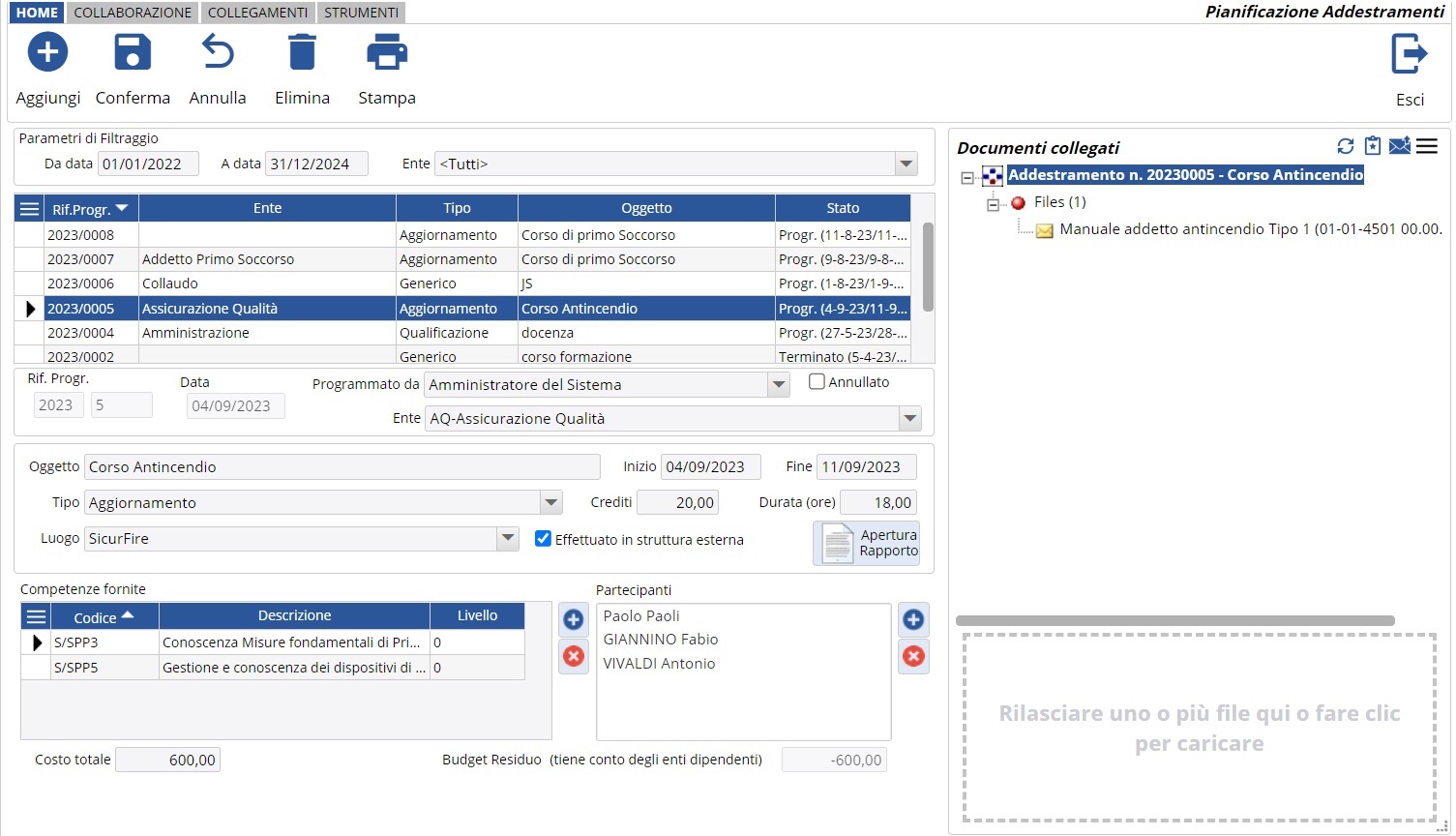Uncheck Effettuato in struttura esterna
This screenshot has height=836, width=1456.
543,539
